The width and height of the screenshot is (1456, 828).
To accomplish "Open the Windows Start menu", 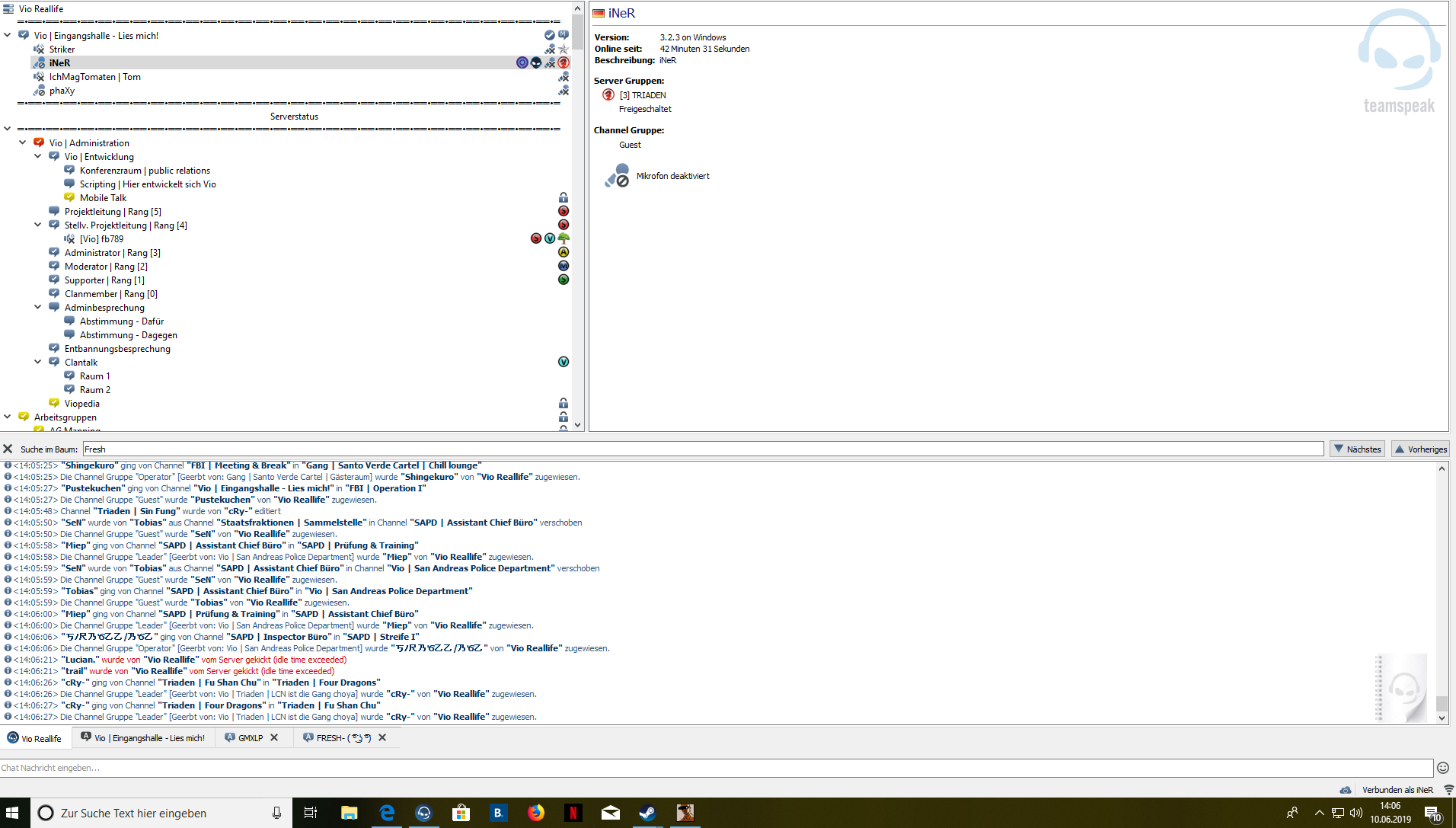I will click(12, 813).
